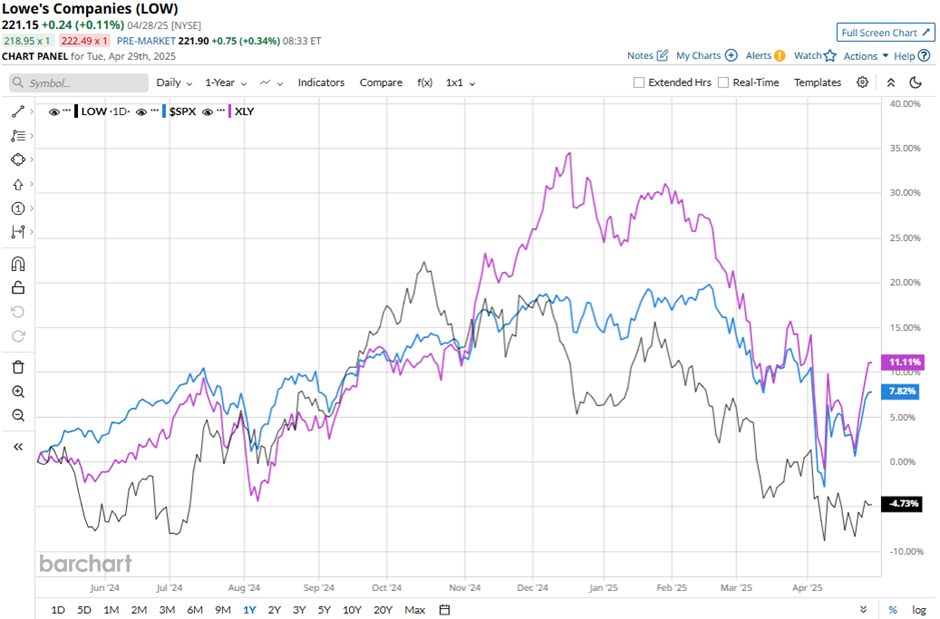Open the Daily interval dropdown

click(174, 83)
